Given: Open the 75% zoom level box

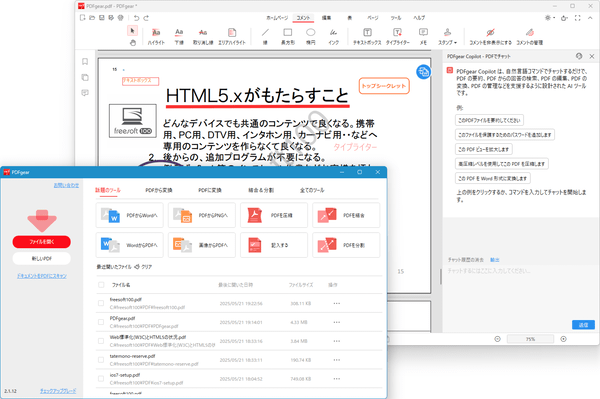Looking at the screenshot, I should [x=530, y=339].
